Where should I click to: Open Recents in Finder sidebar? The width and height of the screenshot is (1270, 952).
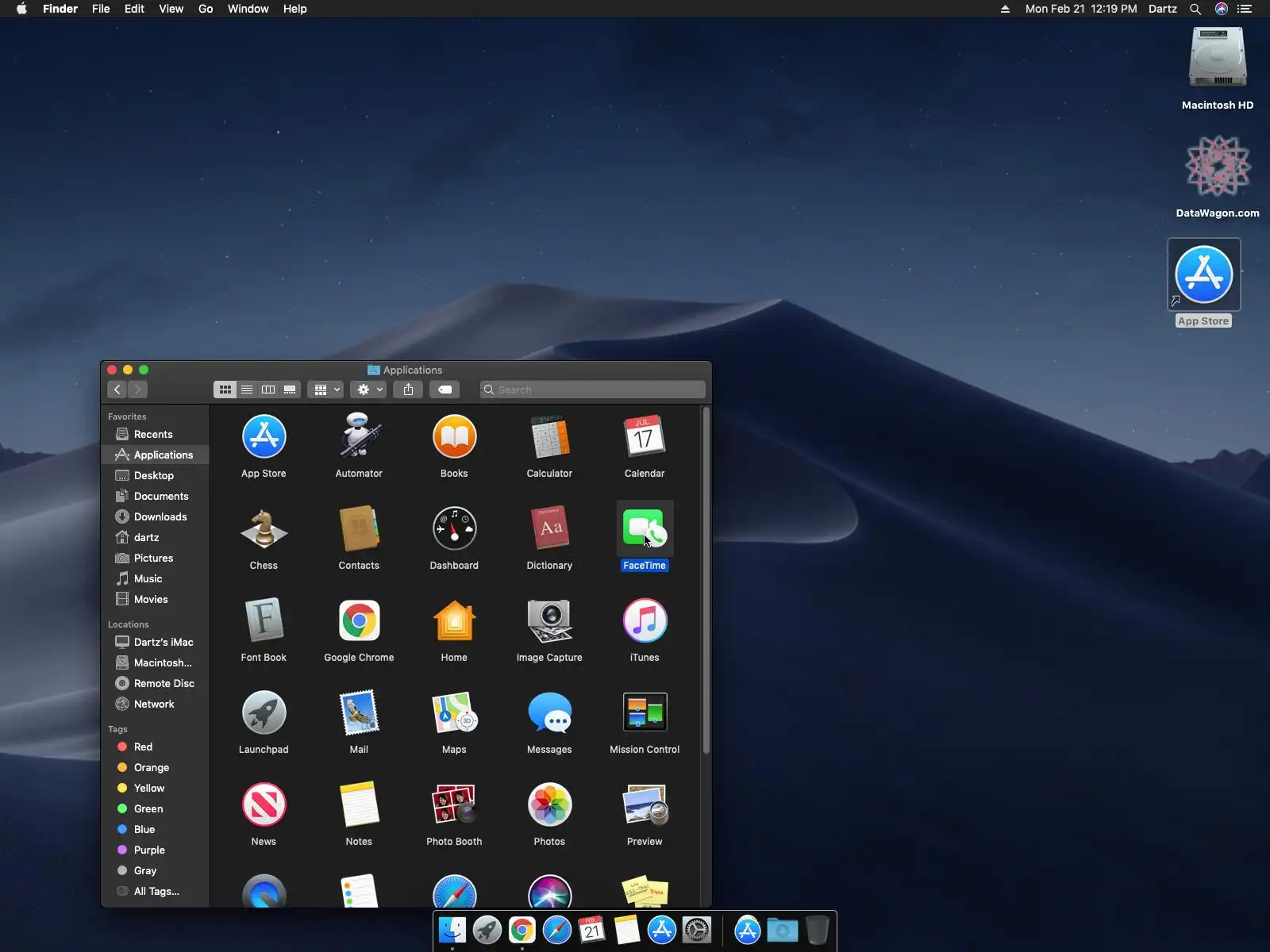click(155, 434)
